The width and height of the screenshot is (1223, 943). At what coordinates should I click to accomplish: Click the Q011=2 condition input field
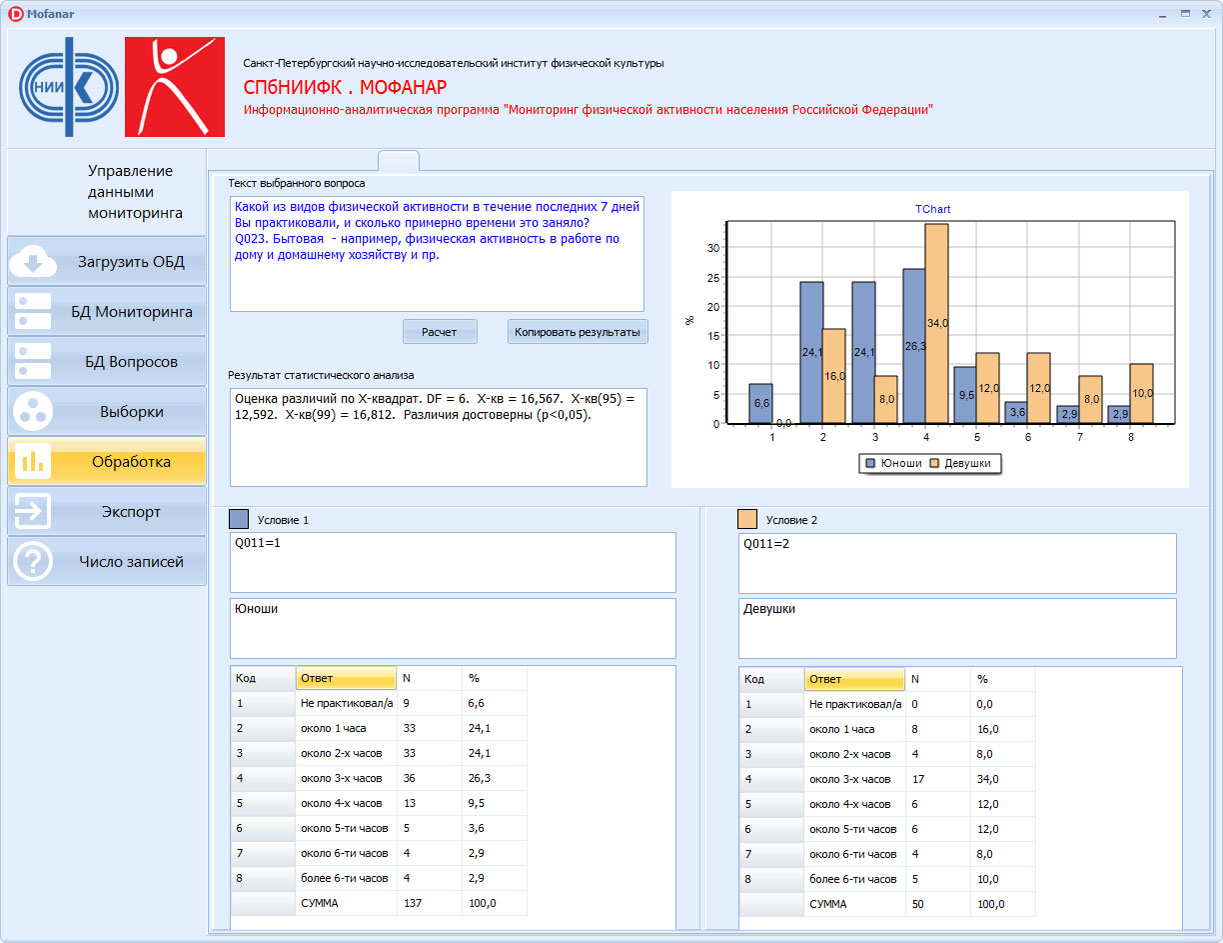pyautogui.click(x=957, y=563)
